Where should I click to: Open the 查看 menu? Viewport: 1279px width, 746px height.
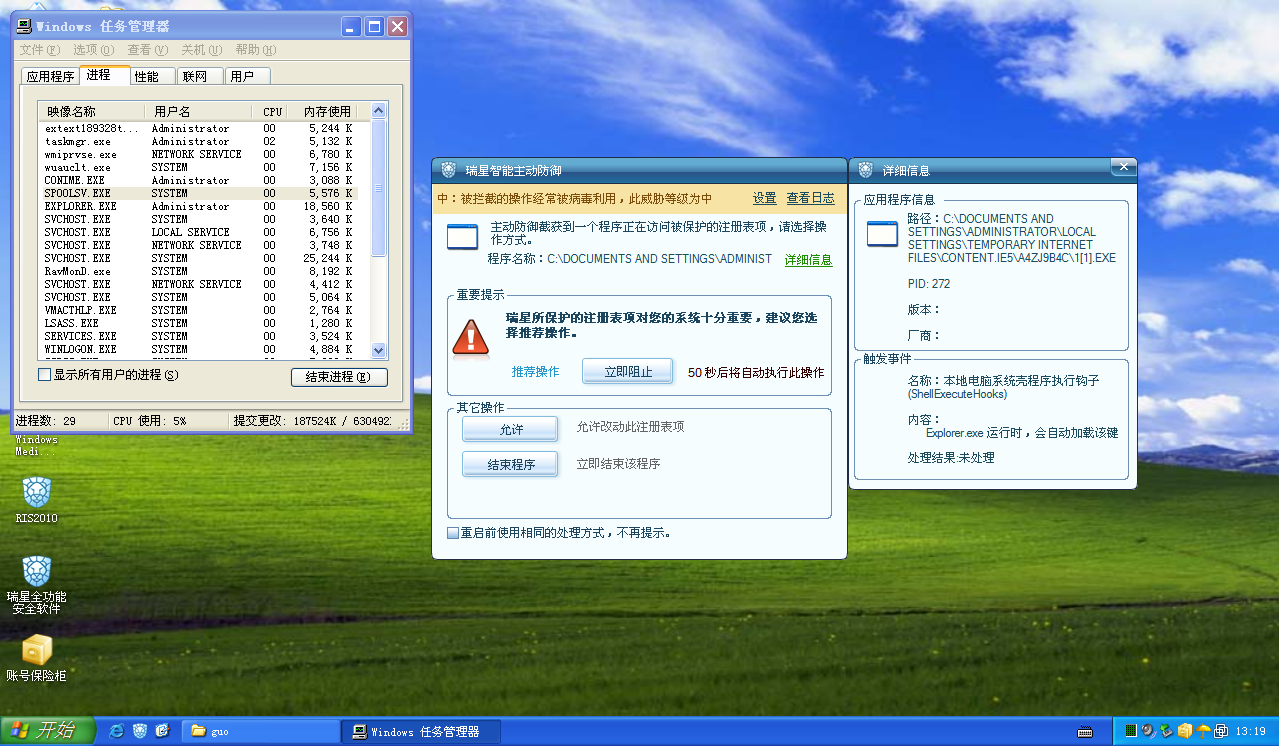148,50
